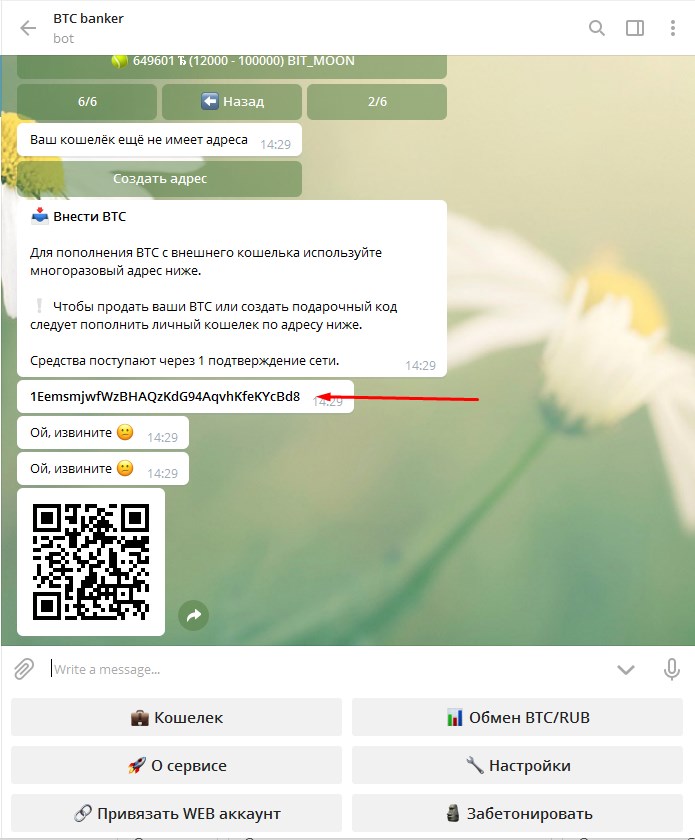Click the back arrow in chat header
This screenshot has width=695, height=840.
(28, 28)
